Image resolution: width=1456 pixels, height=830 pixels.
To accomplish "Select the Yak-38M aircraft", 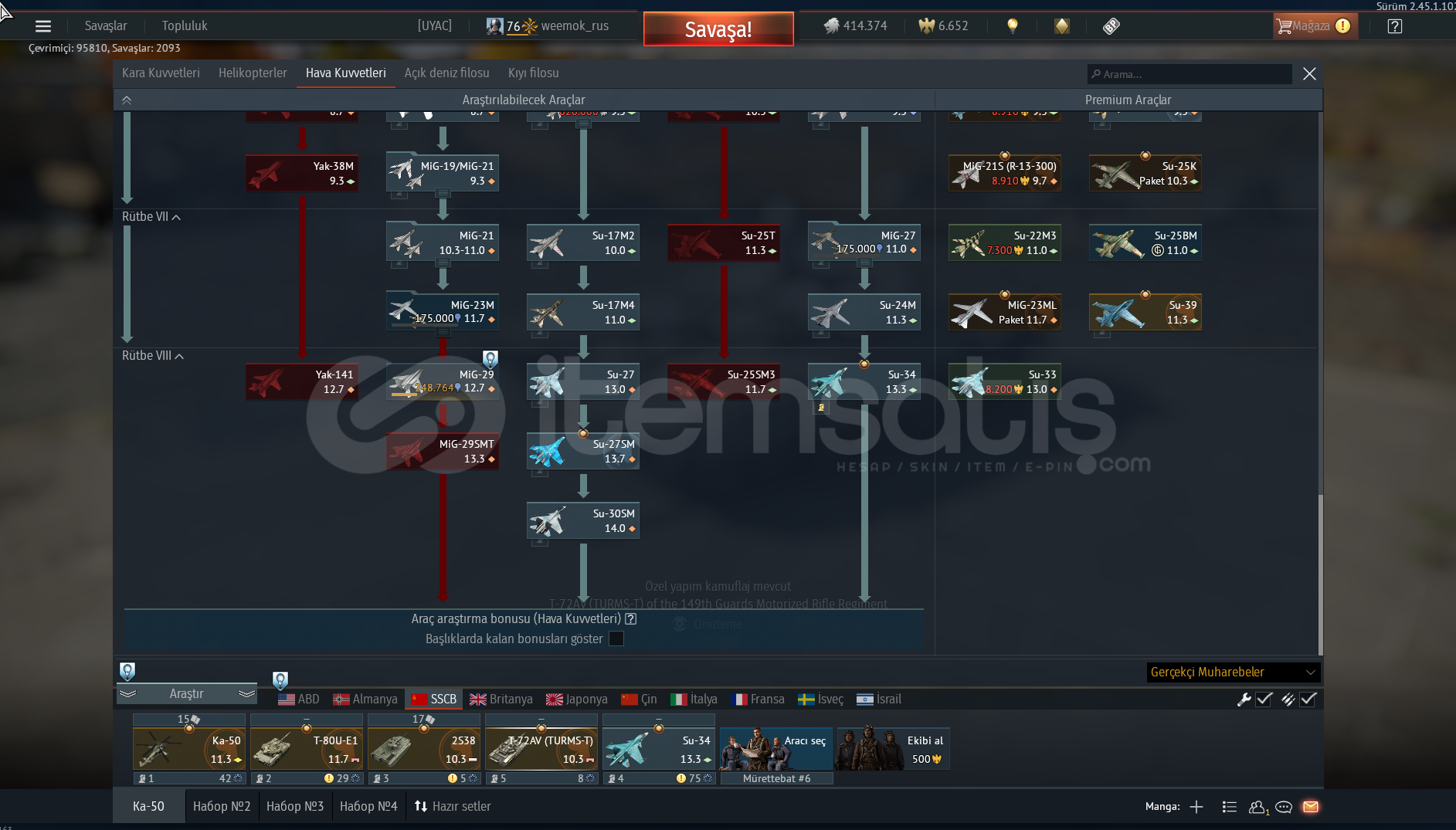I will 302,173.
